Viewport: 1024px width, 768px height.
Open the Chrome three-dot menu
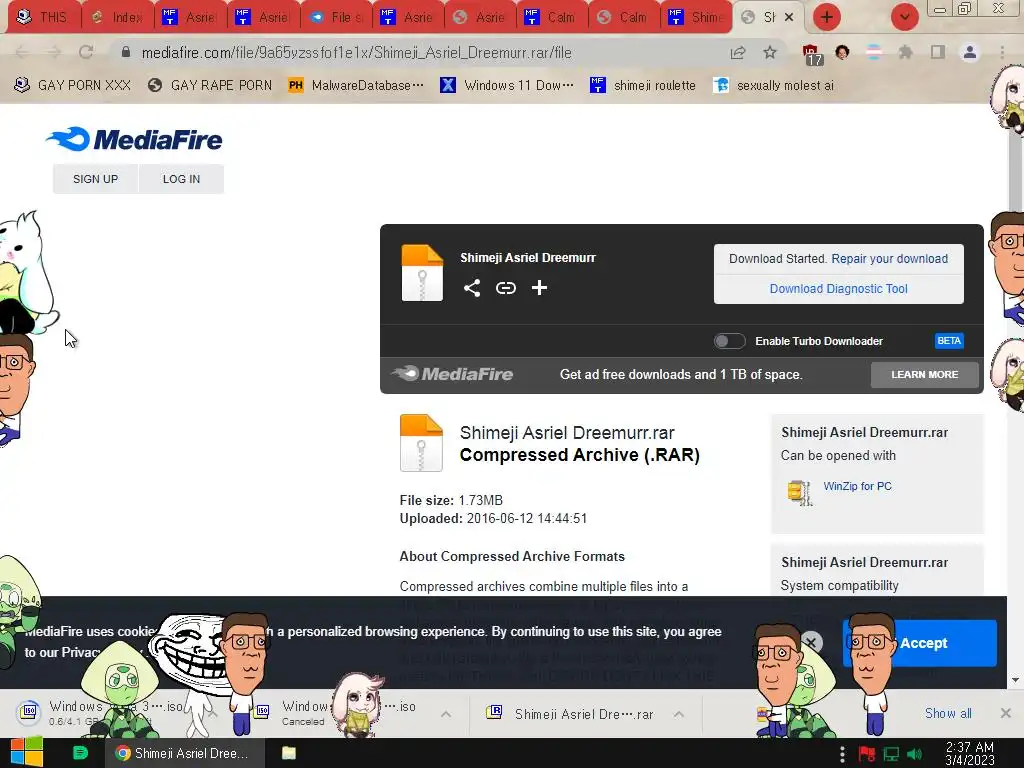pos(1002,52)
